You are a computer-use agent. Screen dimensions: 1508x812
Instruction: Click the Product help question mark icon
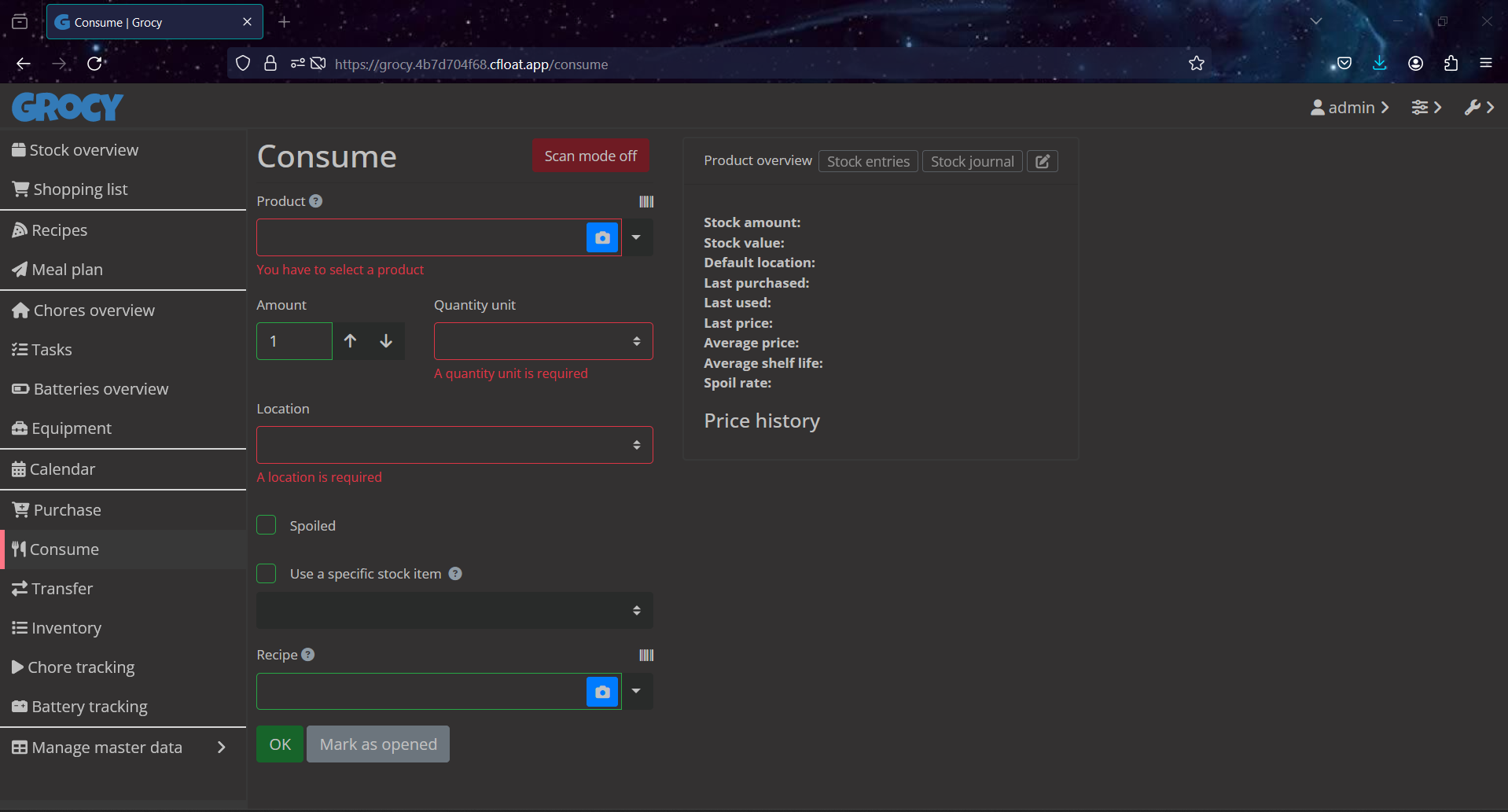click(x=316, y=201)
